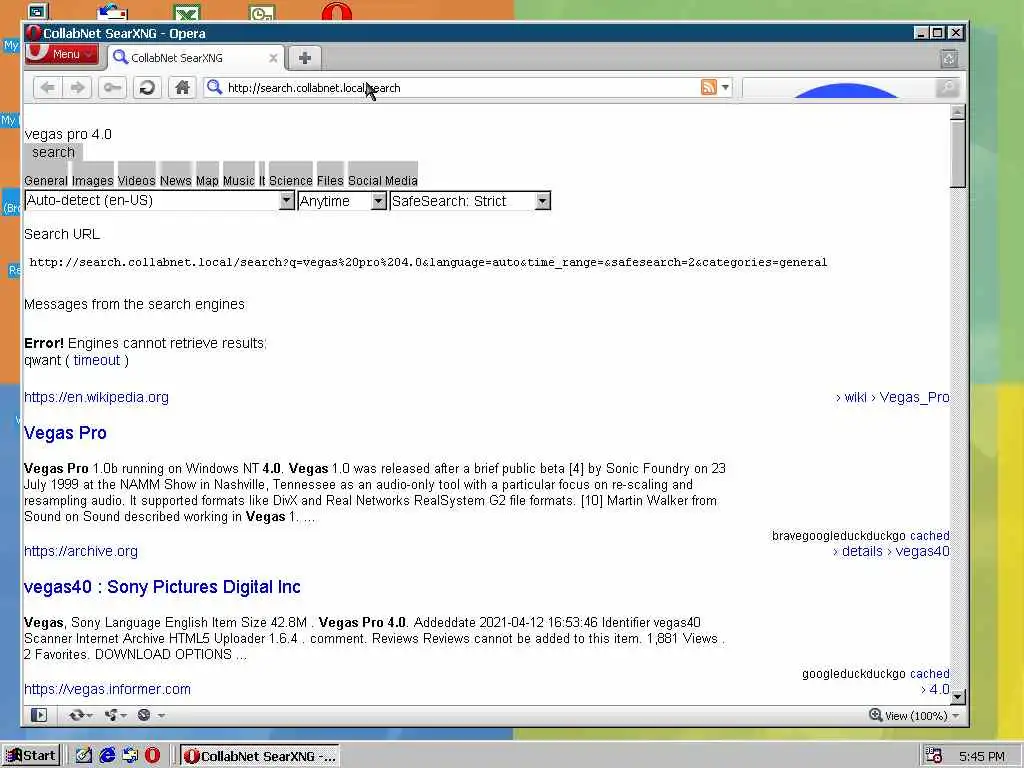Open the red Opera Menu button
Viewport: 1024px width, 768px height.
[62, 54]
